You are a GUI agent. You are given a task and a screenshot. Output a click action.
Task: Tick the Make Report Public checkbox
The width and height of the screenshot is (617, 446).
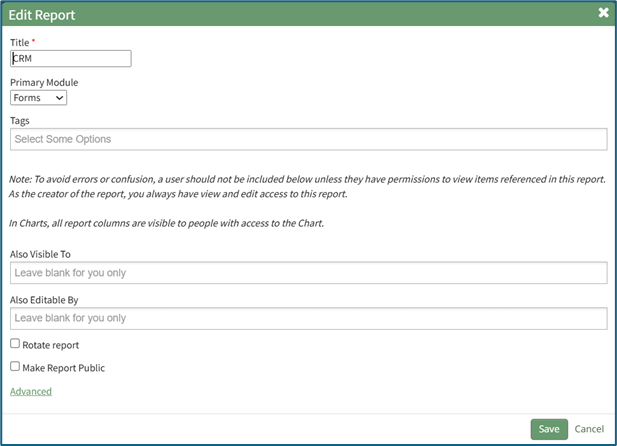(x=15, y=366)
